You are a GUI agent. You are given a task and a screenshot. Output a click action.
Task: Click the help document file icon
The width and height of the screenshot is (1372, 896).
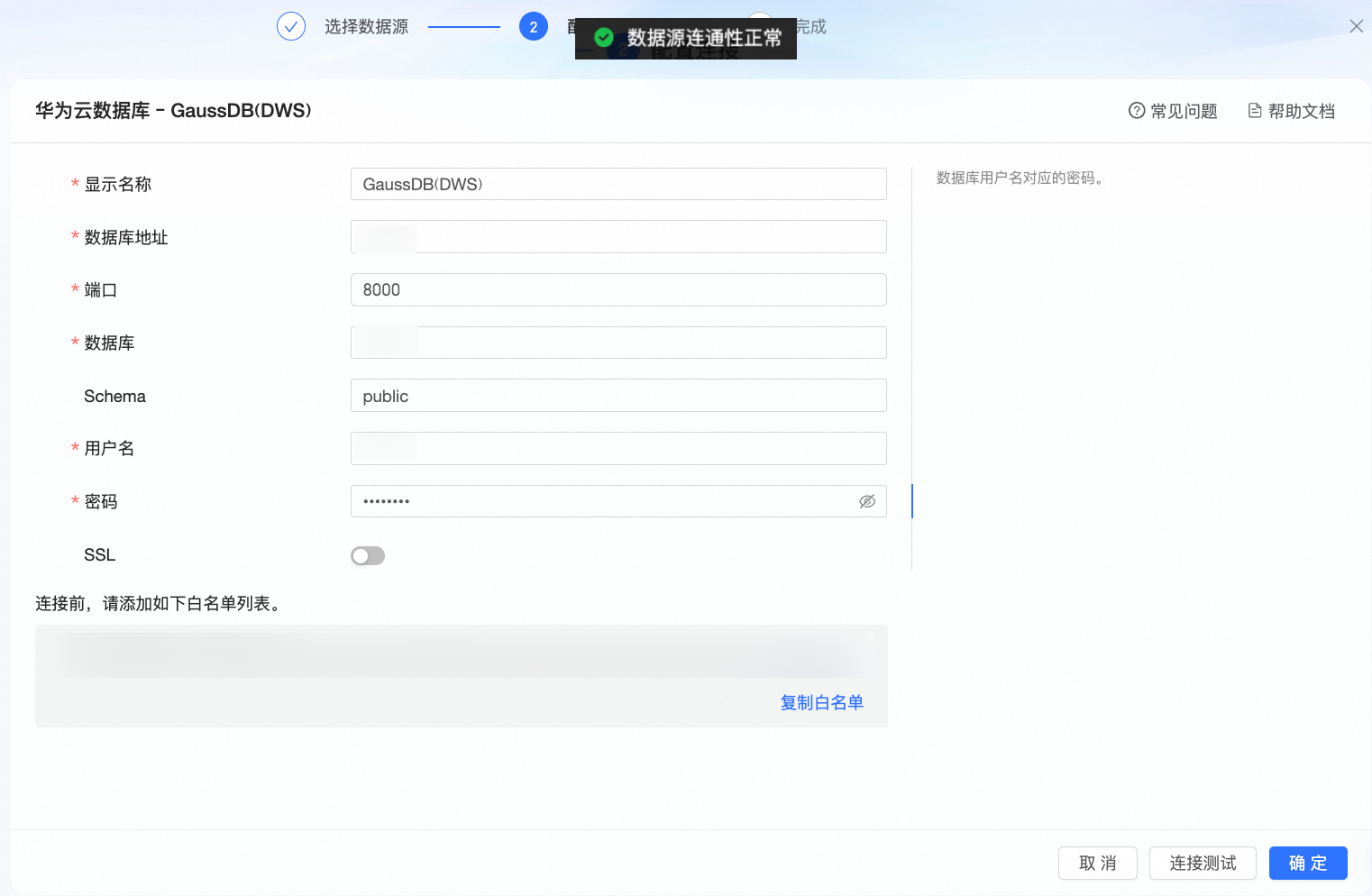coord(1255,111)
